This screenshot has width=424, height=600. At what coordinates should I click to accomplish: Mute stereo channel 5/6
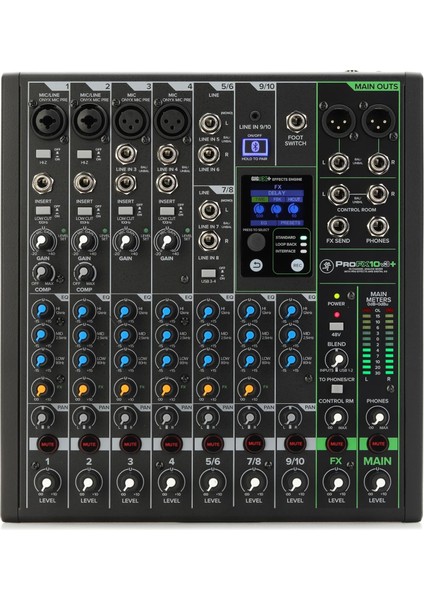[x=213, y=444]
